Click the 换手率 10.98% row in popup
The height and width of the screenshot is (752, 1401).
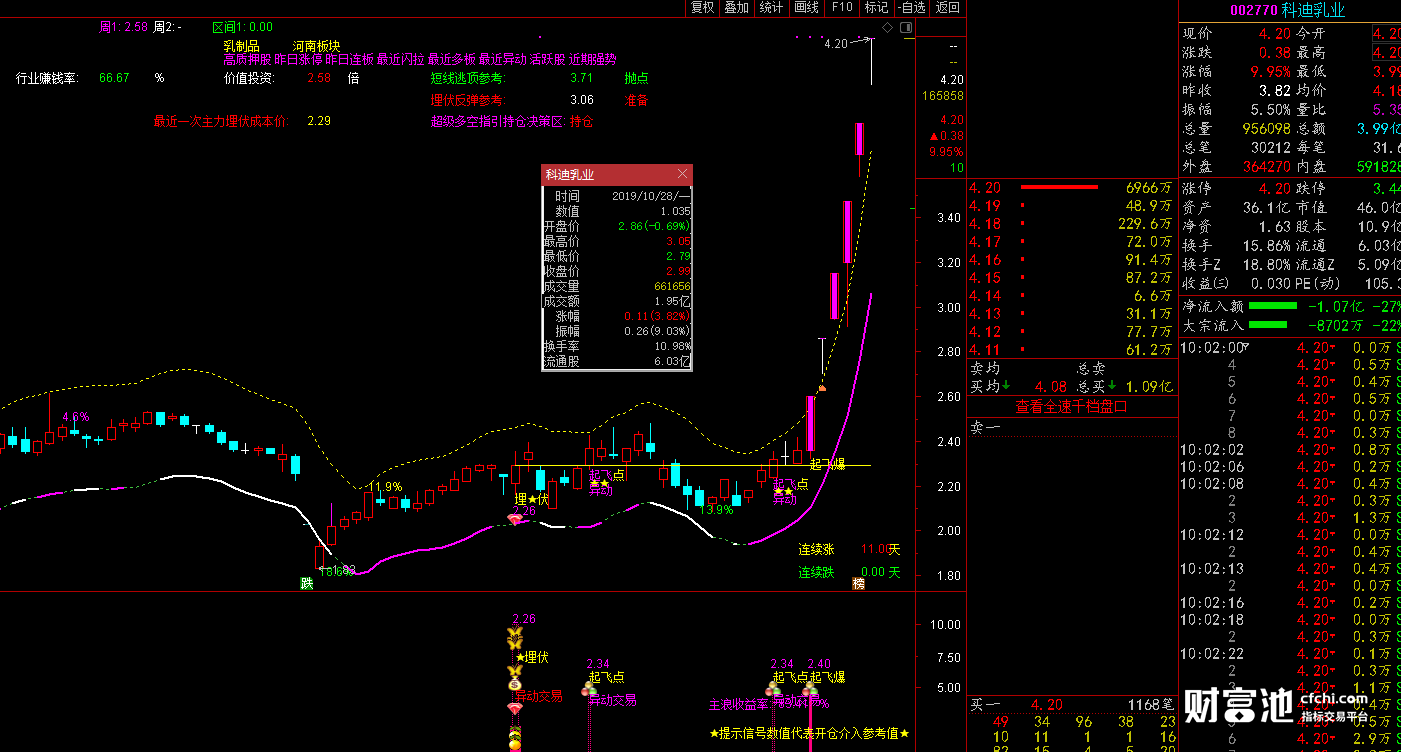pyautogui.click(x=617, y=346)
